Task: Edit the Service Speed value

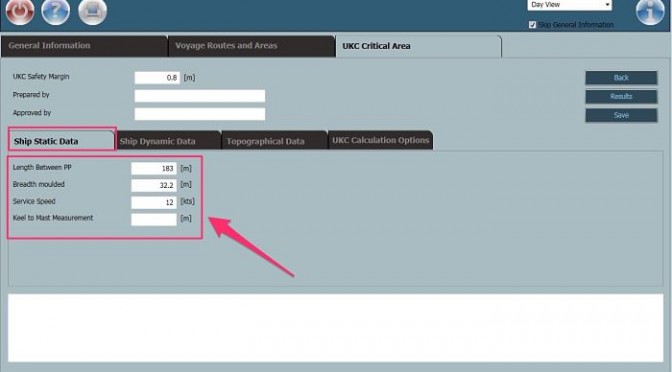Action: [153, 202]
